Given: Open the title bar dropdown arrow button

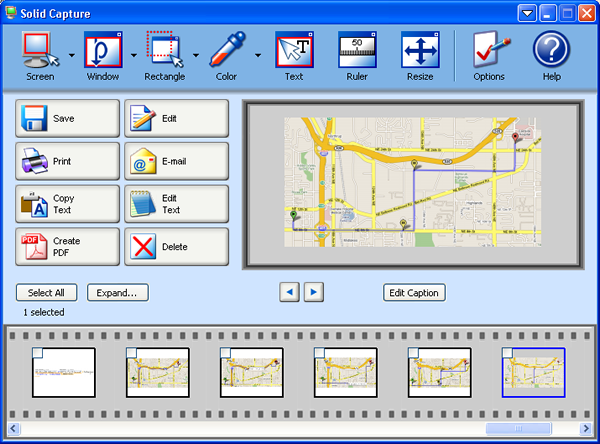Looking at the screenshot, I should (527, 13).
